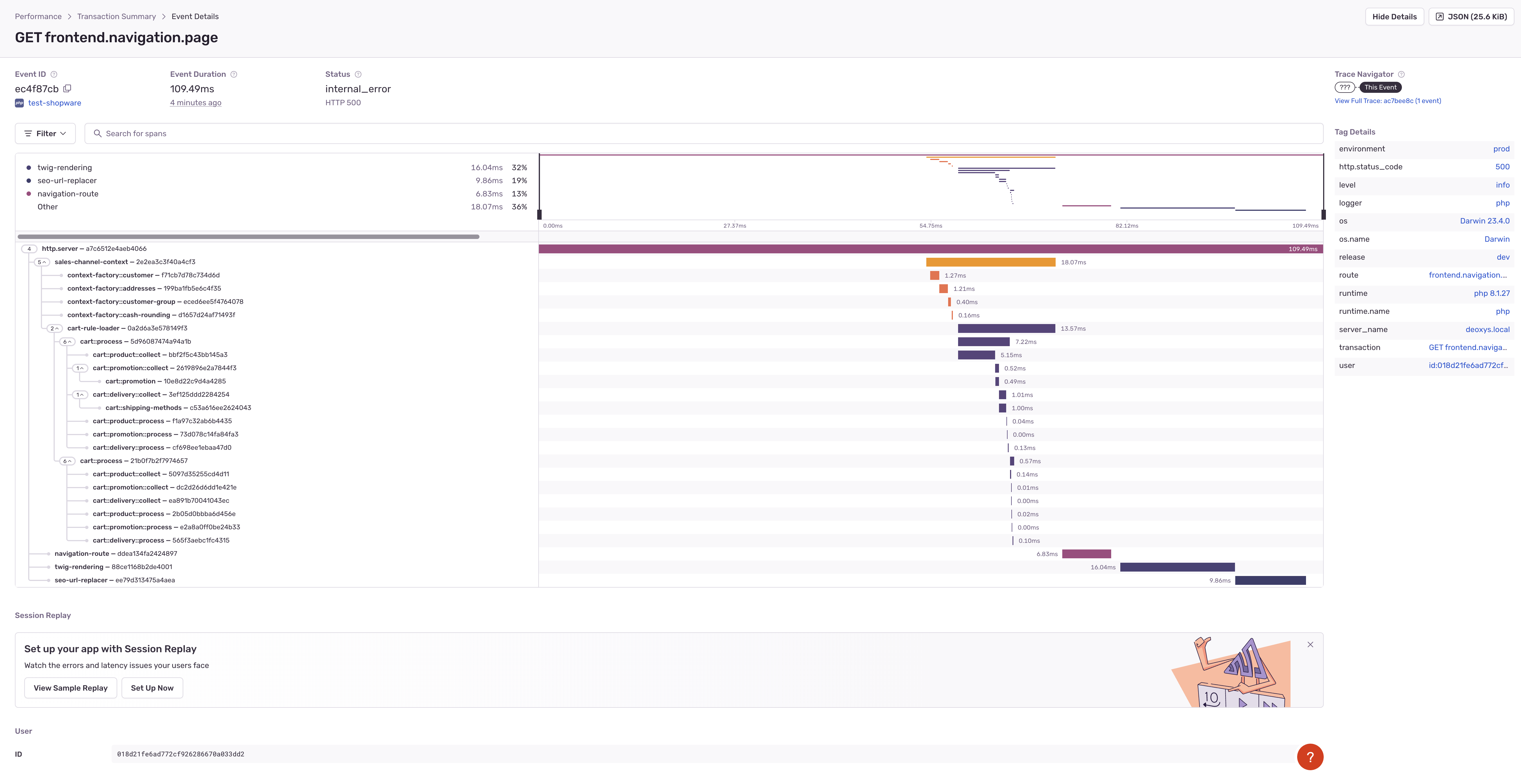1521x784 pixels.
Task: Click the Status help icon
Action: 358,74
